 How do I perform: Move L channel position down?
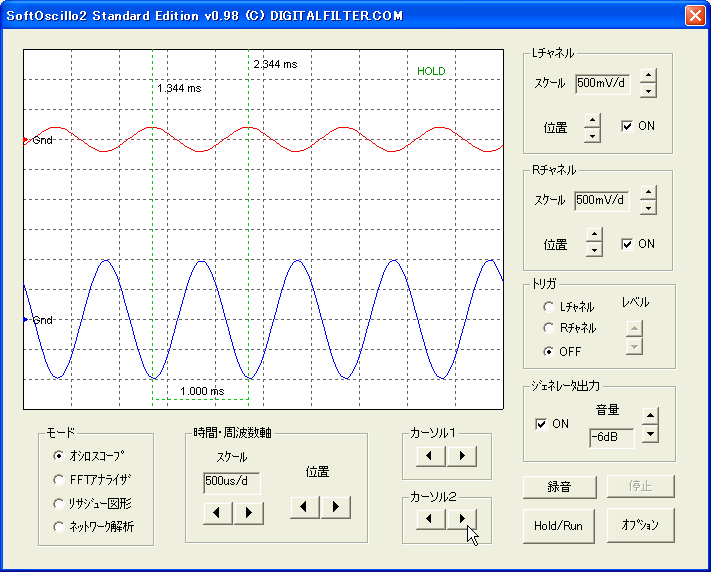(592, 136)
